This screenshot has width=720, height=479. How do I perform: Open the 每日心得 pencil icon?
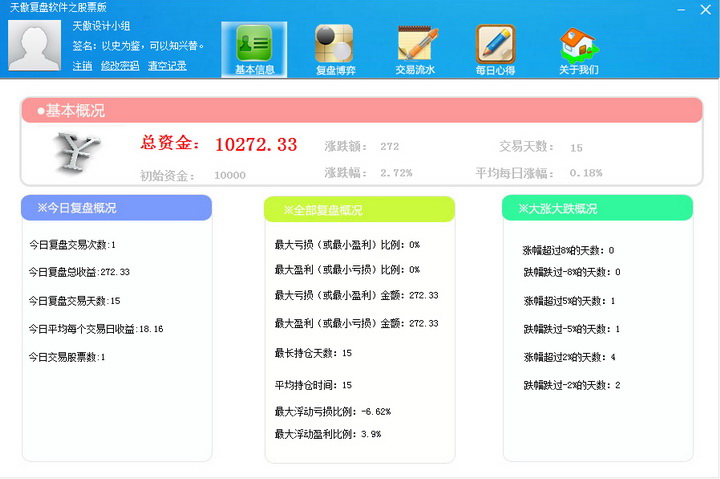[x=495, y=44]
